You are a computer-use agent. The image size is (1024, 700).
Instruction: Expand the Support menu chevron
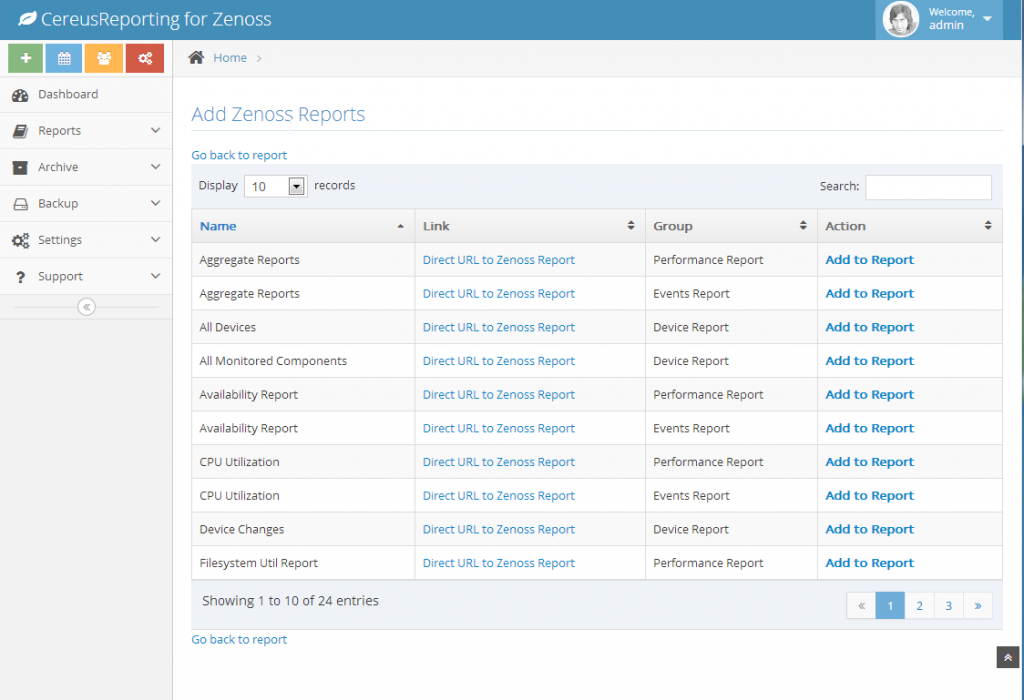coord(155,276)
